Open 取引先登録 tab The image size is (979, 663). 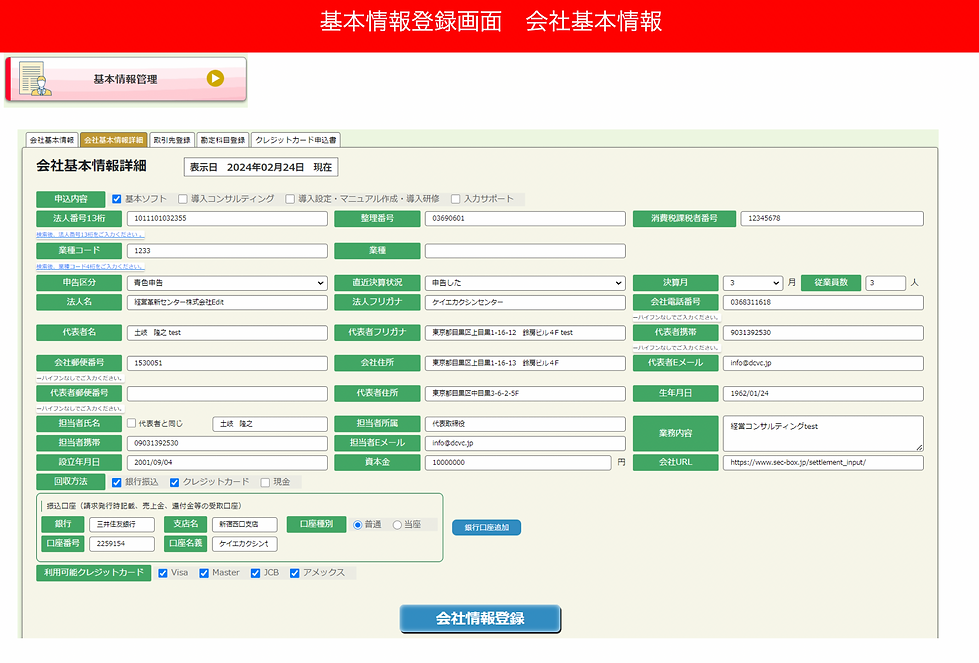point(172,140)
